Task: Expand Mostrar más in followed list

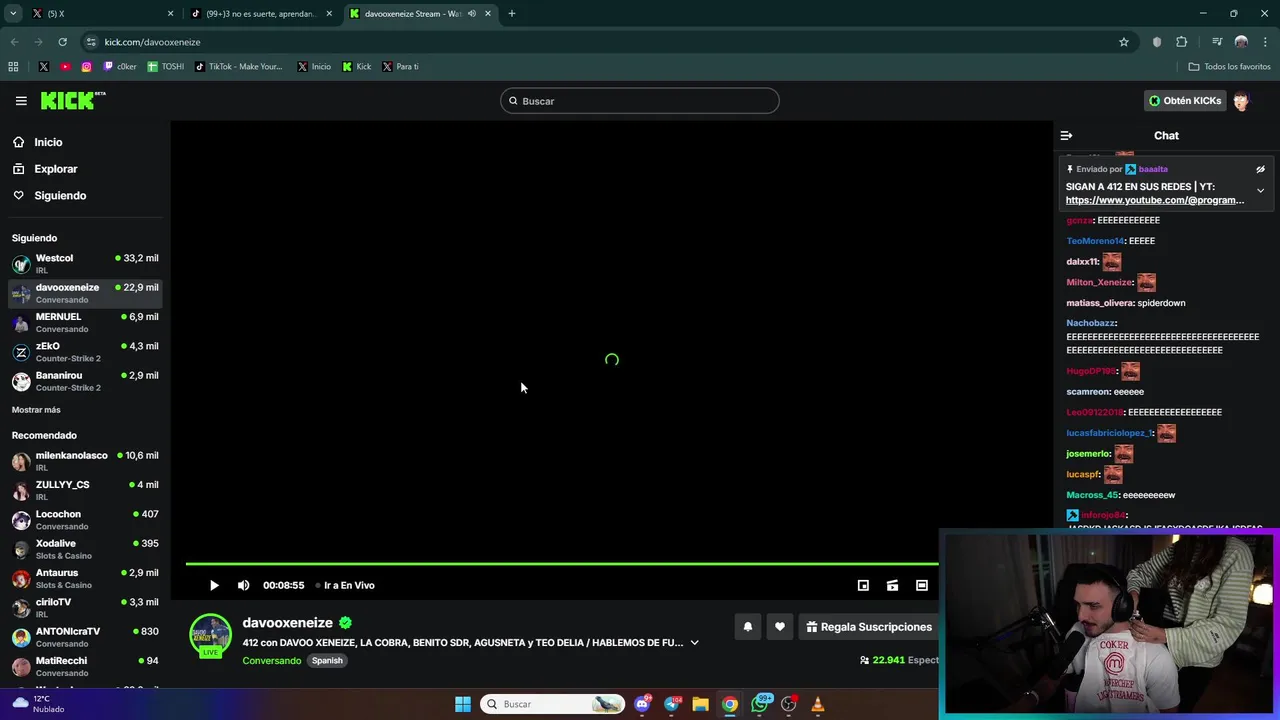Action: pyautogui.click(x=36, y=410)
